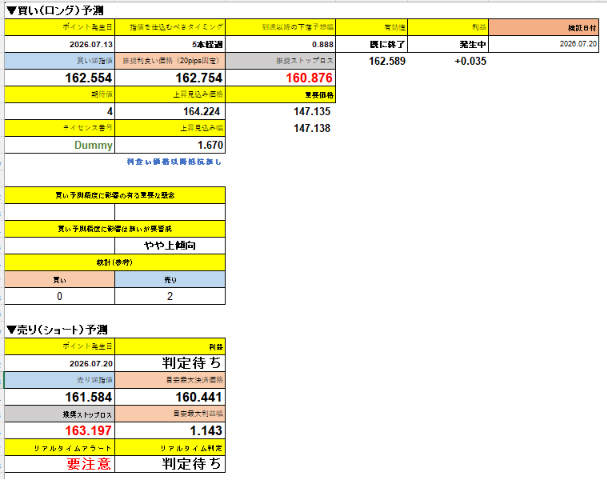Select the take-profit value '162.754'
The image size is (607, 480).
170,78
